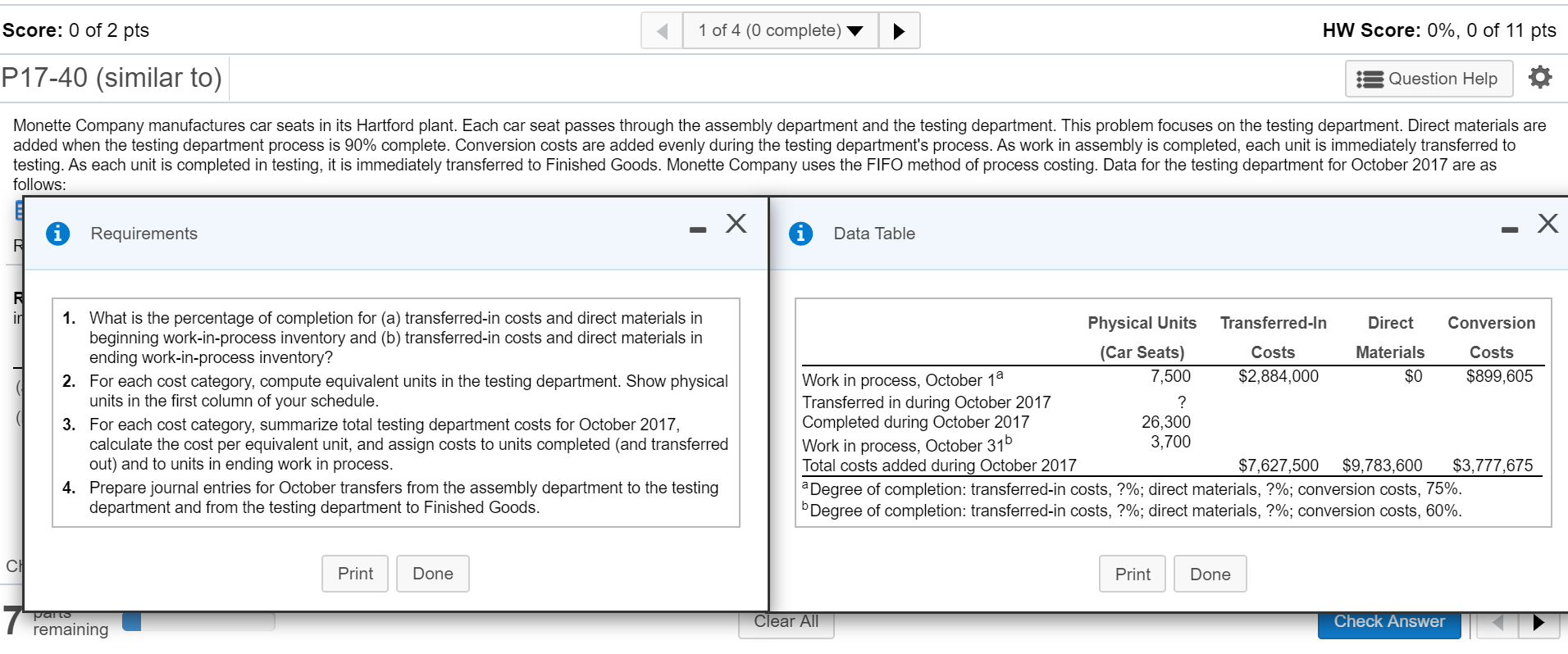This screenshot has height=654, width=1568.
Task: Click the $9,783,600 direct materials cell
Action: [1382, 466]
